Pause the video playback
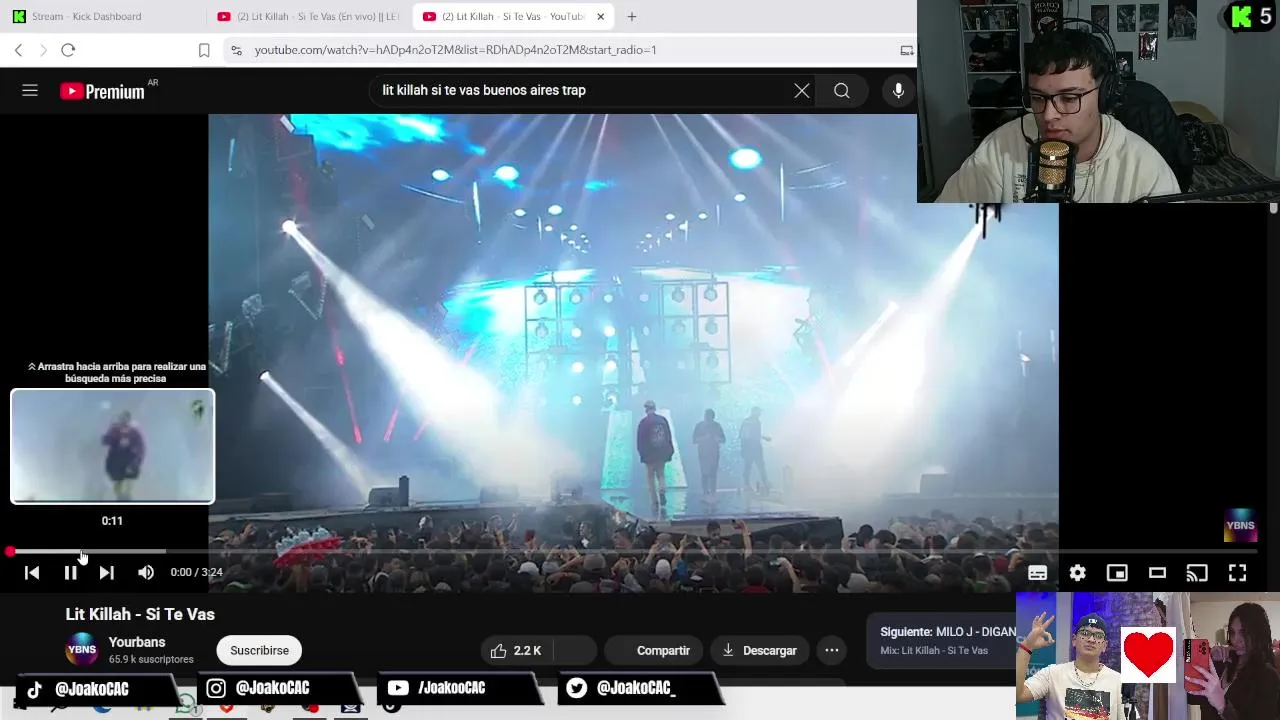This screenshot has height=720, width=1280. 70,572
